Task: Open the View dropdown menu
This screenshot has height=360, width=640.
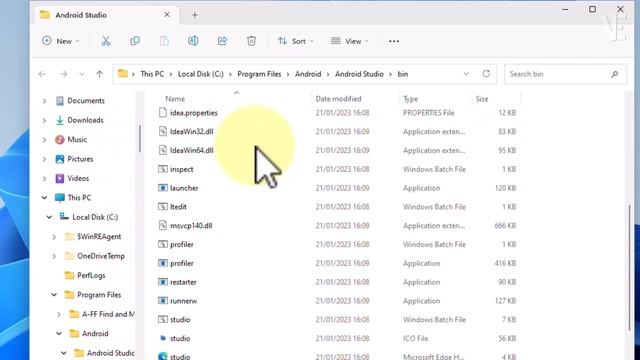Action: 350,41
